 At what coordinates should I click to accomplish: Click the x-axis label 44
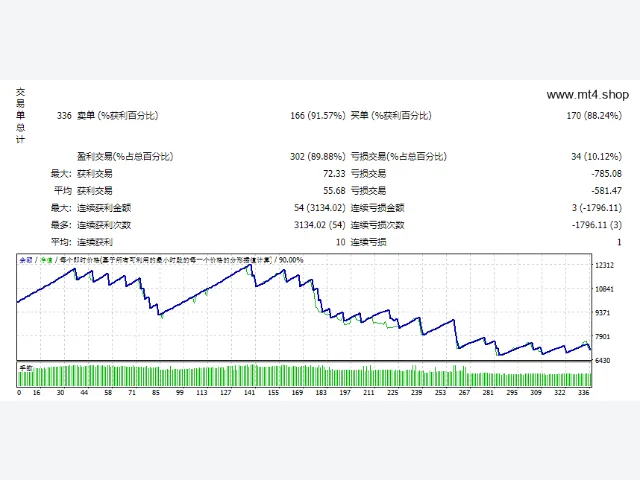pyautogui.click(x=84, y=393)
